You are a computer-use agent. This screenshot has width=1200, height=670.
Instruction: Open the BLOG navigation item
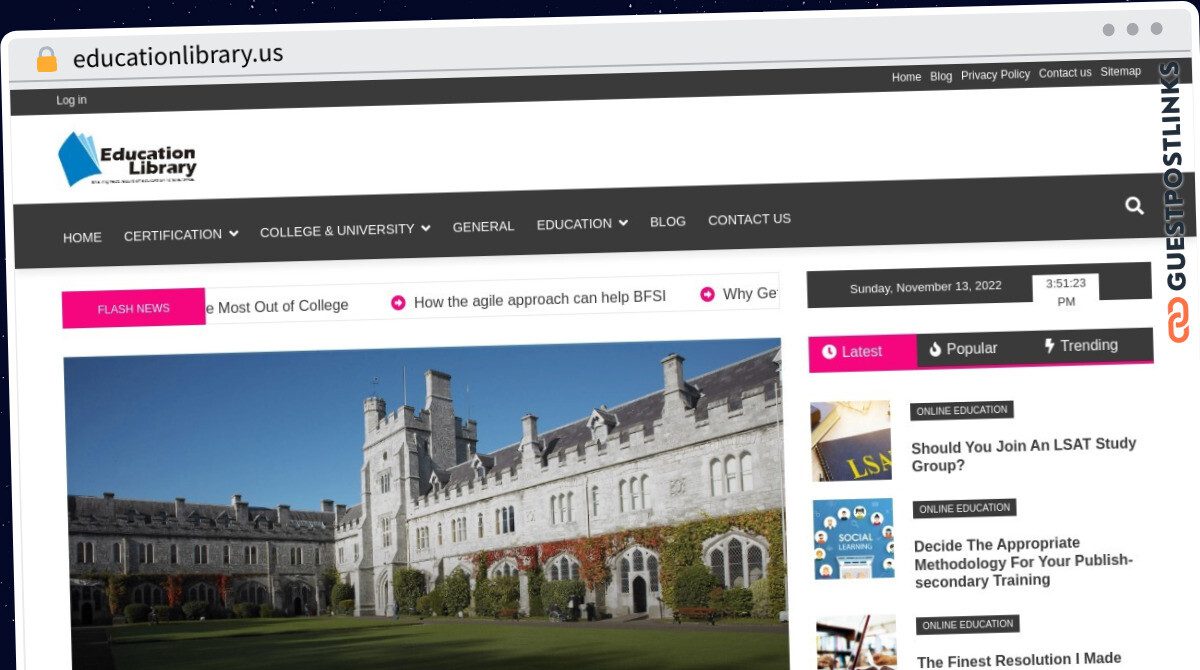[668, 221]
